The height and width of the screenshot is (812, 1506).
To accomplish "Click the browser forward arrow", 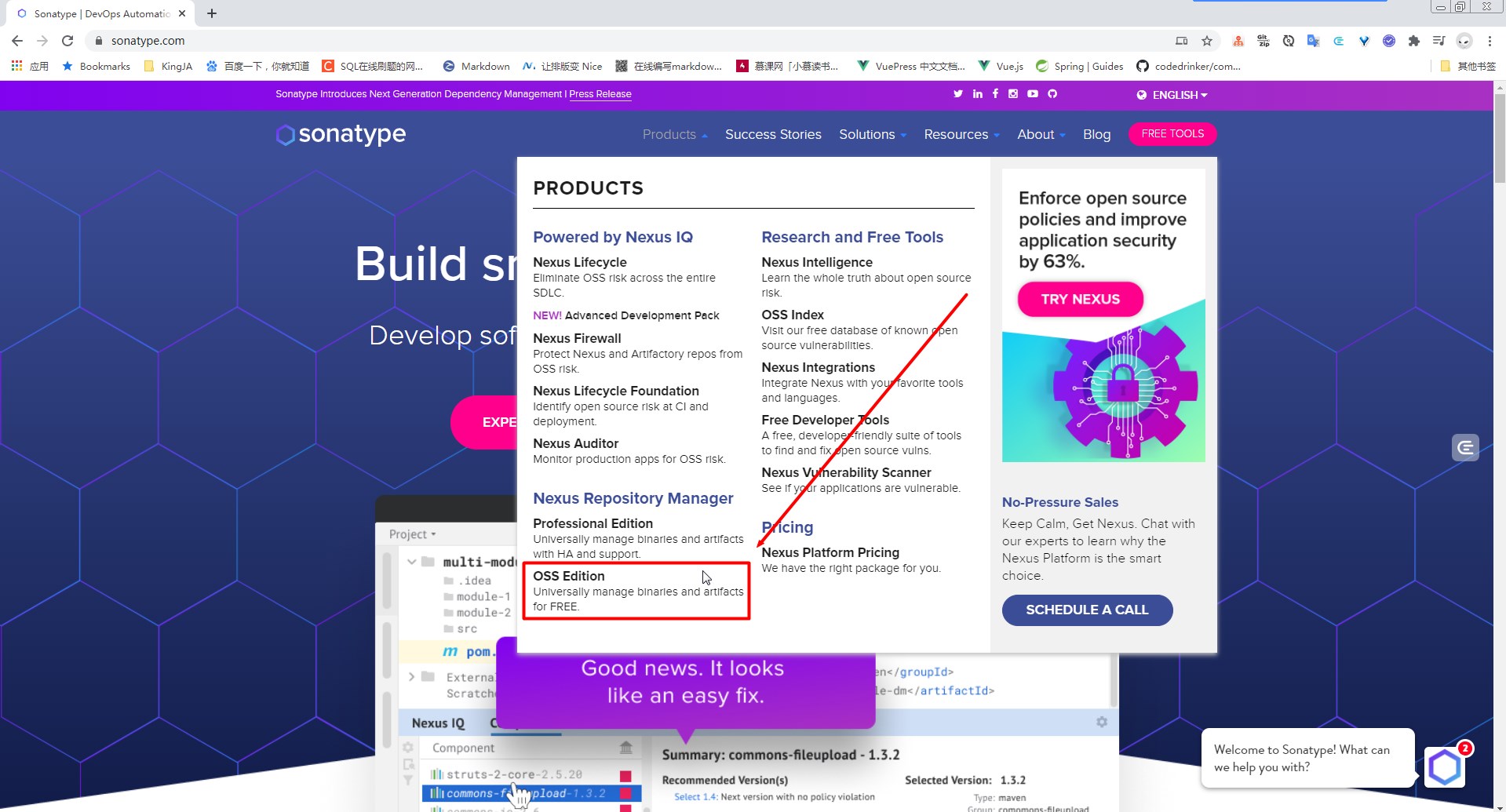I will coord(42,41).
